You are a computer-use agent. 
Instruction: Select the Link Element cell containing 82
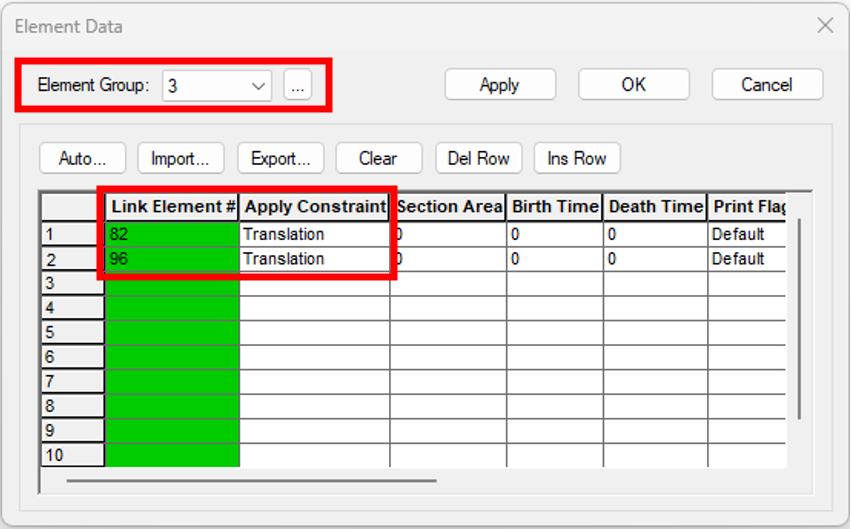pos(172,234)
